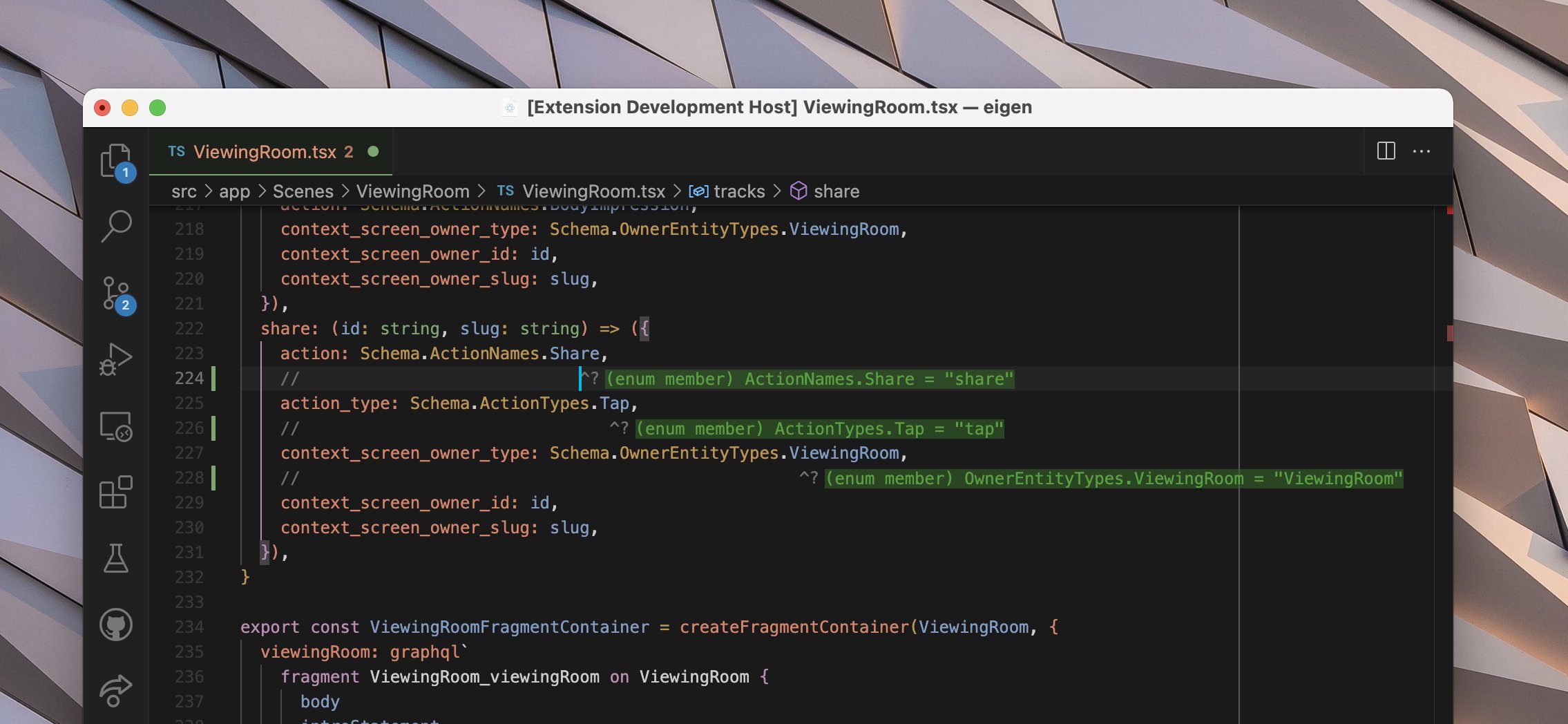Close the unsaved ViewingRoom.tsx tab dot

point(373,151)
